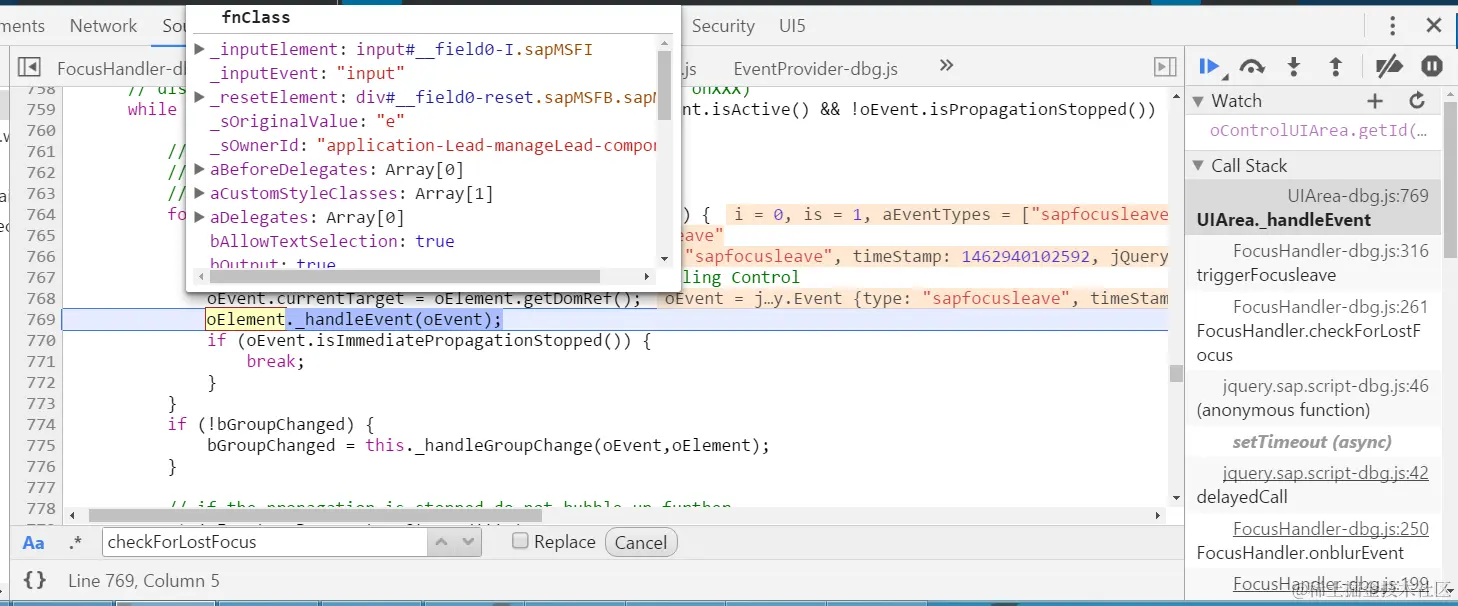Toggle case-sensitive search Aa
The width and height of the screenshot is (1458, 606).
coord(34,542)
